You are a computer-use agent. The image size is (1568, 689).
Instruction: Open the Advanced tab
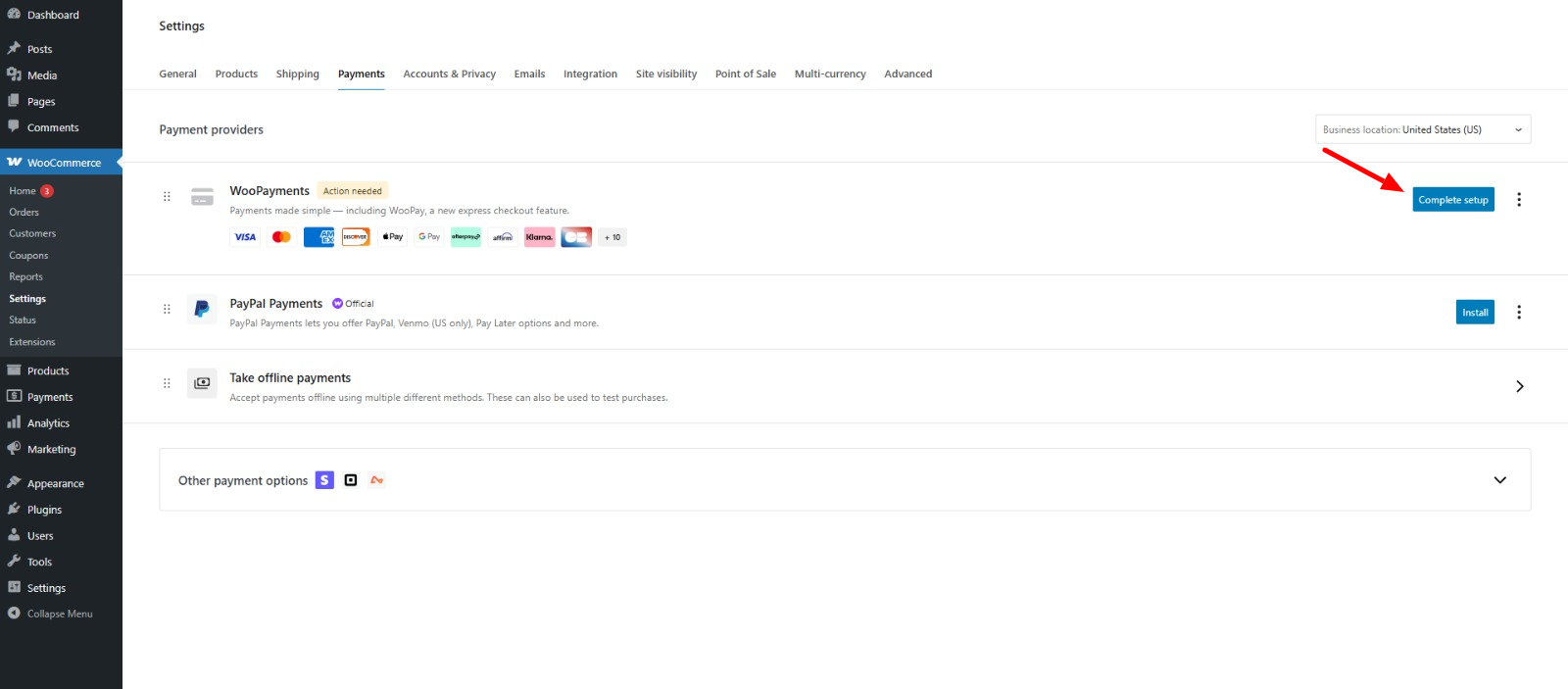908,74
